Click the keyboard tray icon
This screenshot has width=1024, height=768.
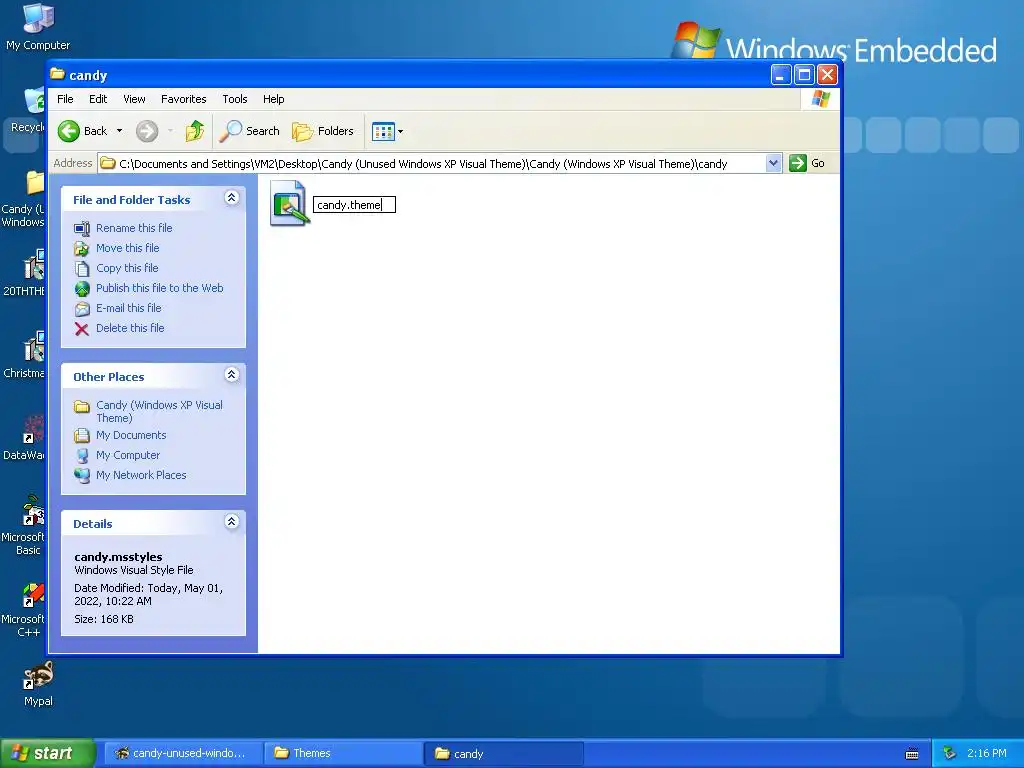tap(912, 754)
